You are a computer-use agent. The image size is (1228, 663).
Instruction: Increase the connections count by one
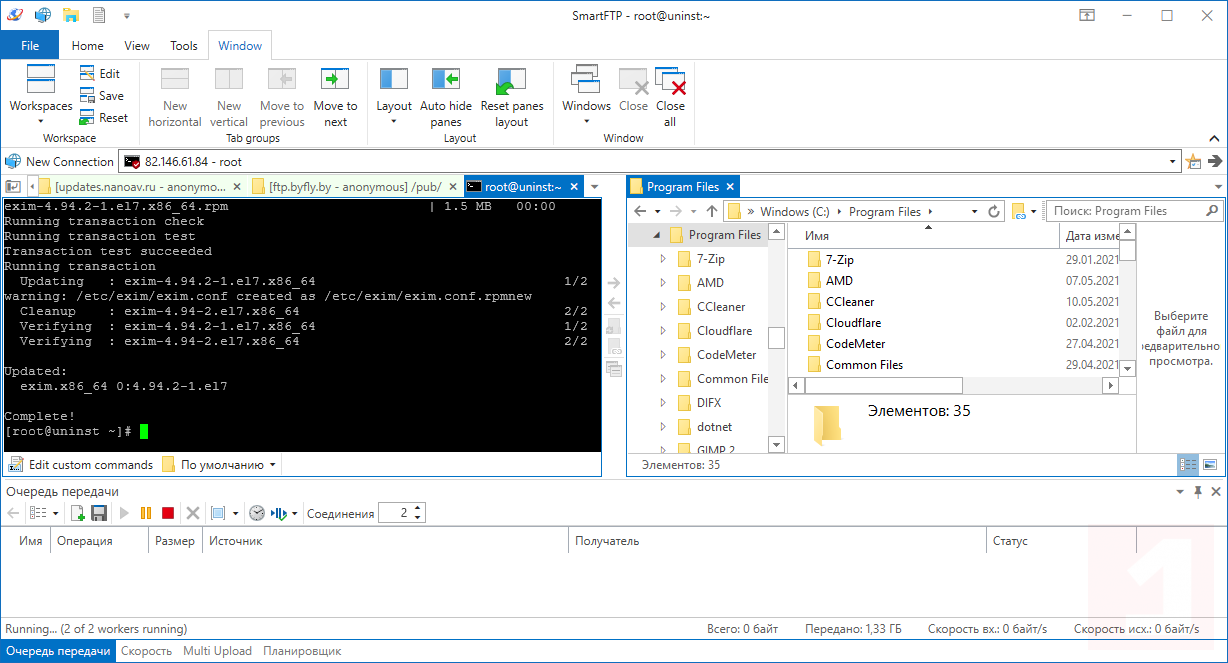(x=418, y=508)
